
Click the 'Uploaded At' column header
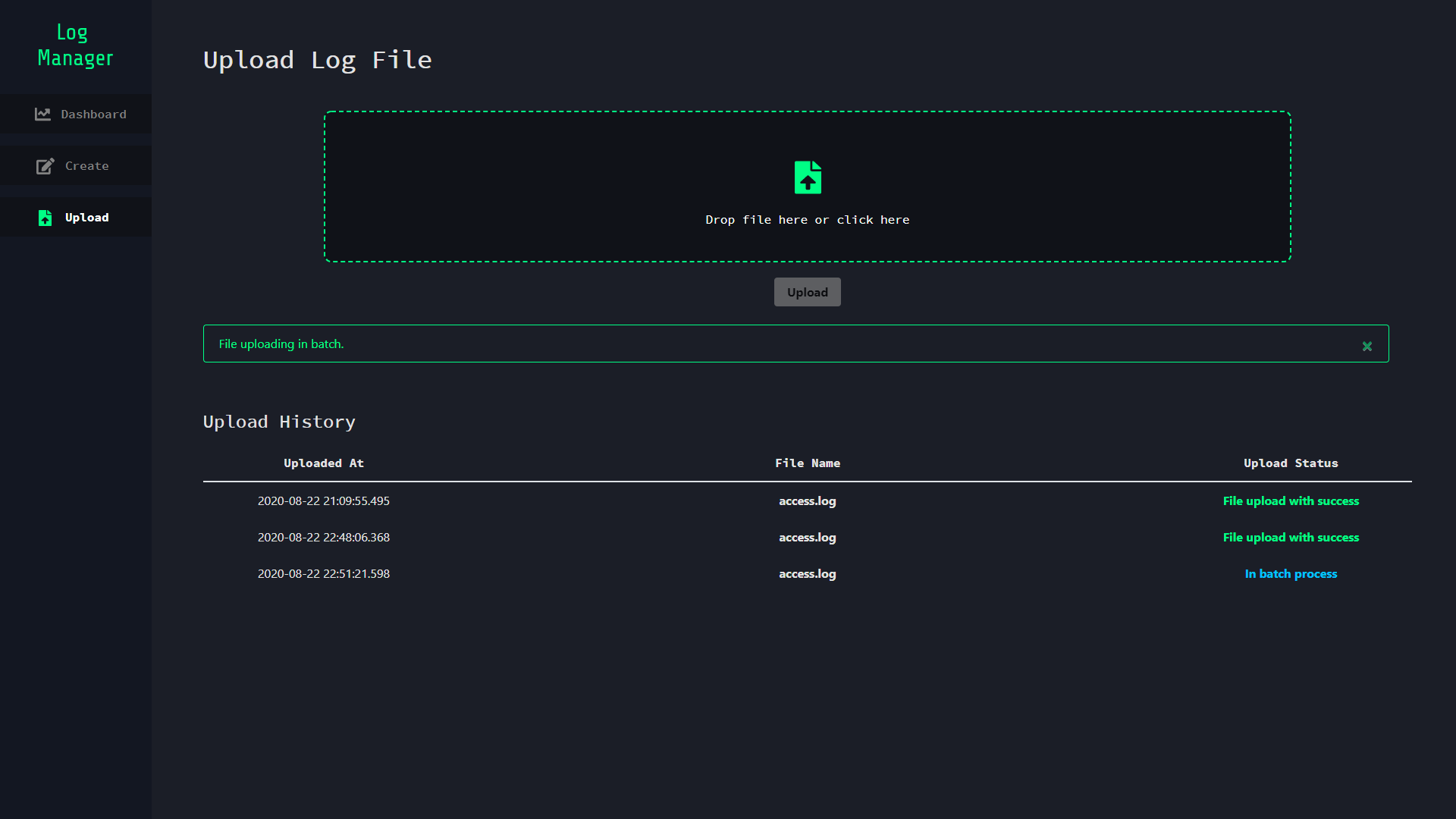coord(324,463)
